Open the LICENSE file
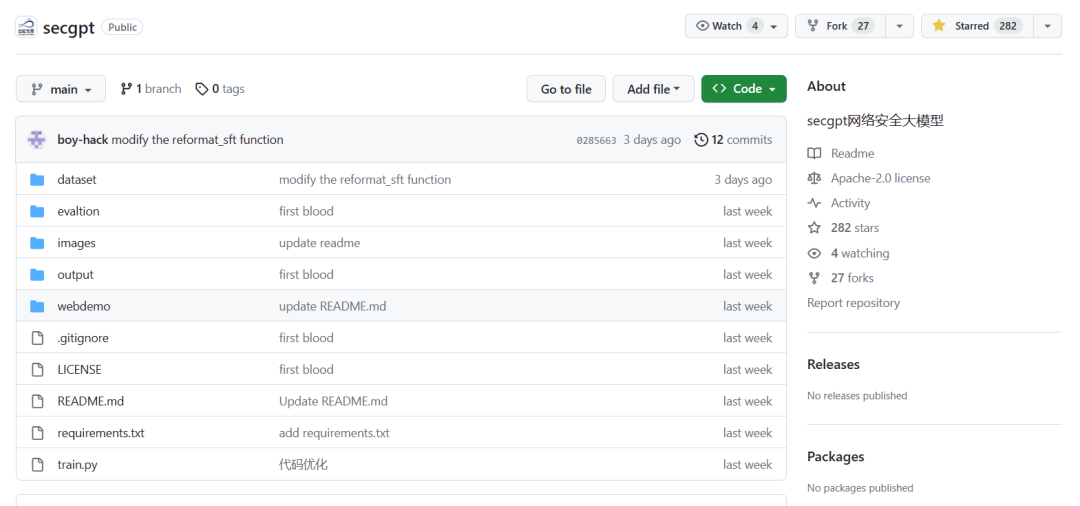The width and height of the screenshot is (1080, 506). 79,370
